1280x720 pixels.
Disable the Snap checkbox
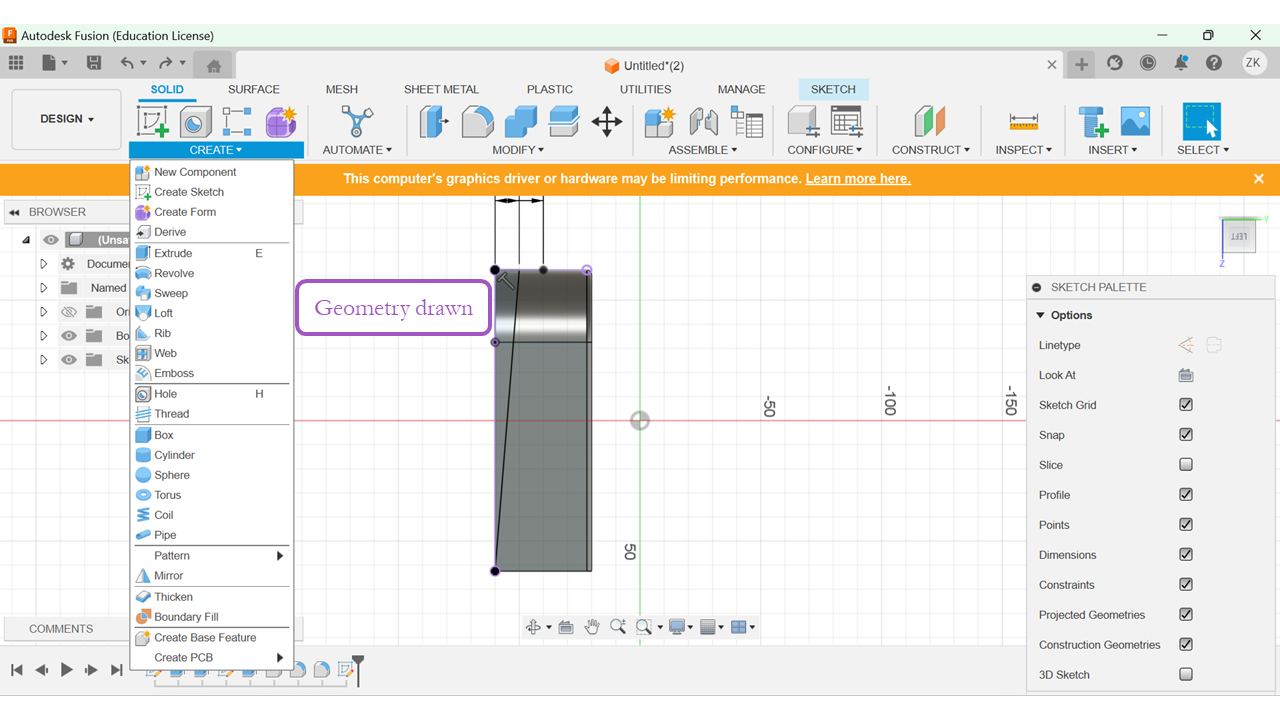[1186, 435]
